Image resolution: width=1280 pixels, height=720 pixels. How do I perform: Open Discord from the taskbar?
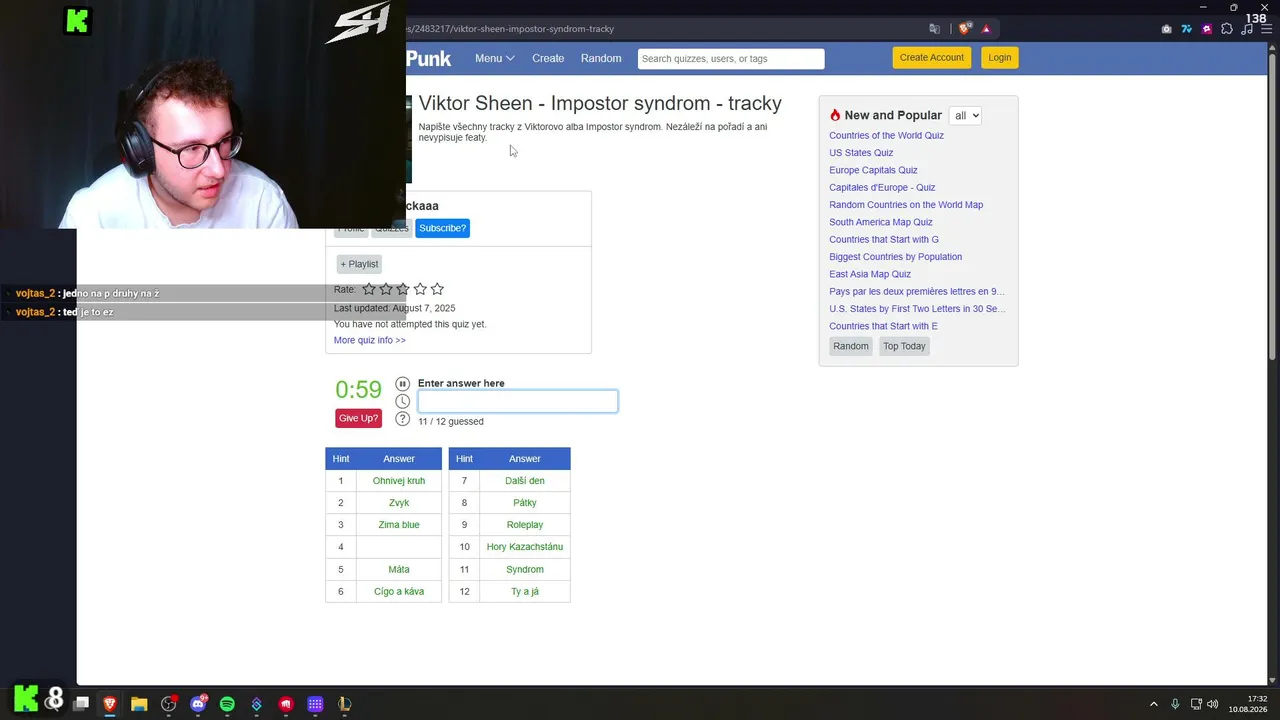click(x=198, y=704)
